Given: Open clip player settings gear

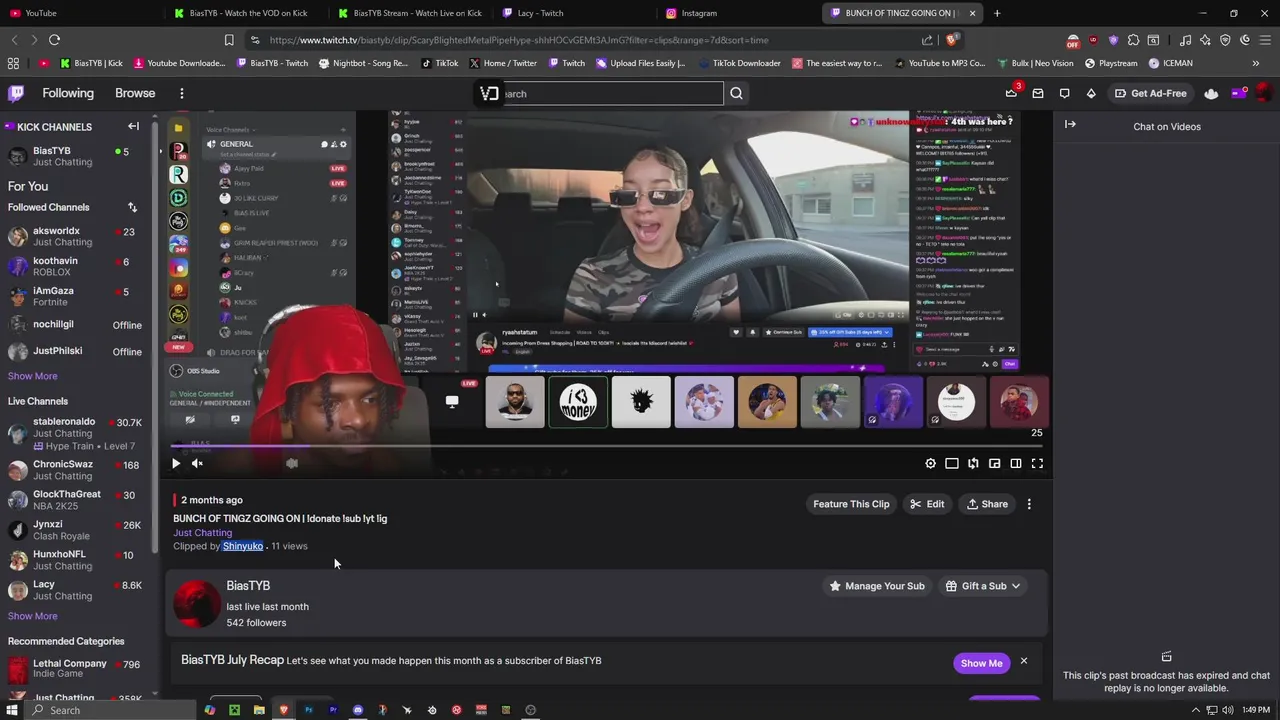Looking at the screenshot, I should point(930,463).
